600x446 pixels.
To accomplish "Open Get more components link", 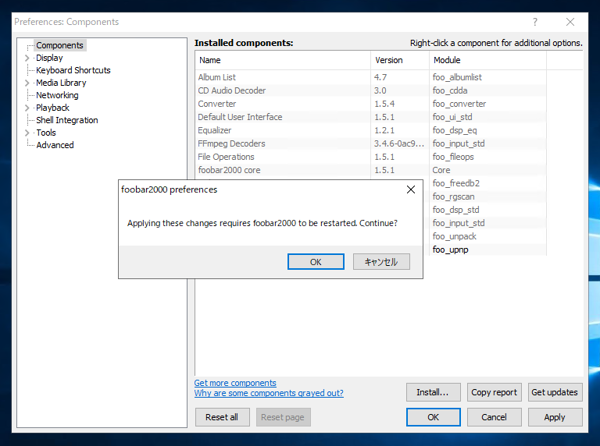I will 235,383.
